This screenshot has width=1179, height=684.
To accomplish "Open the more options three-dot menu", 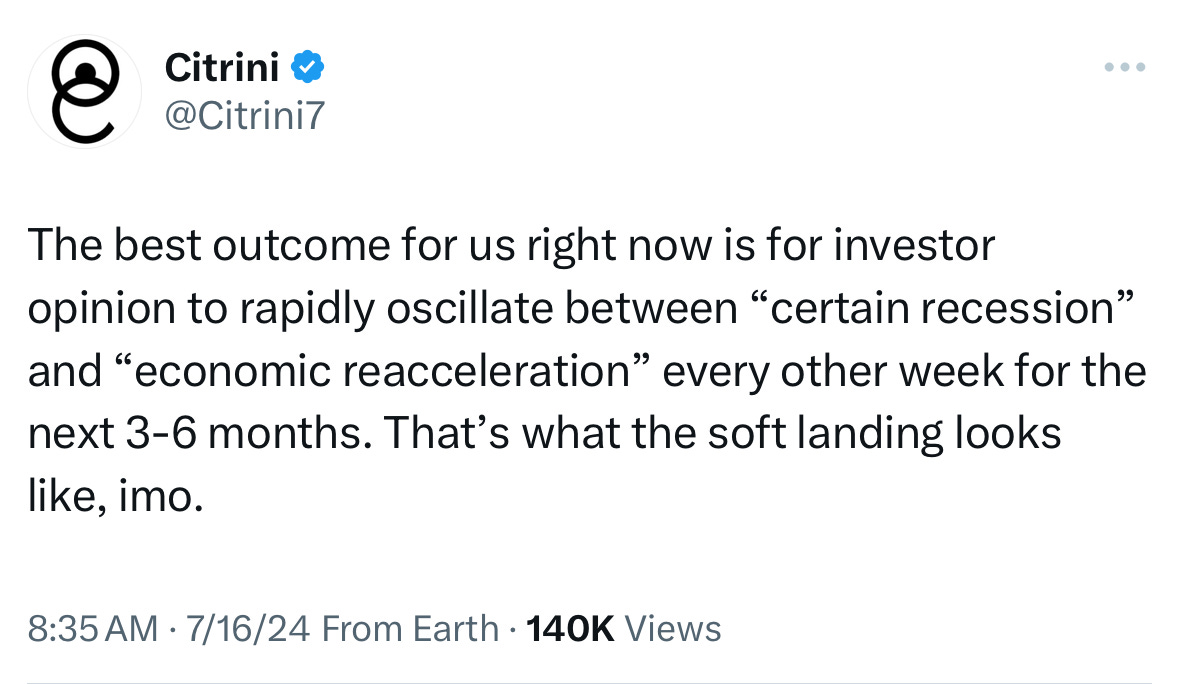I will tap(1124, 67).
